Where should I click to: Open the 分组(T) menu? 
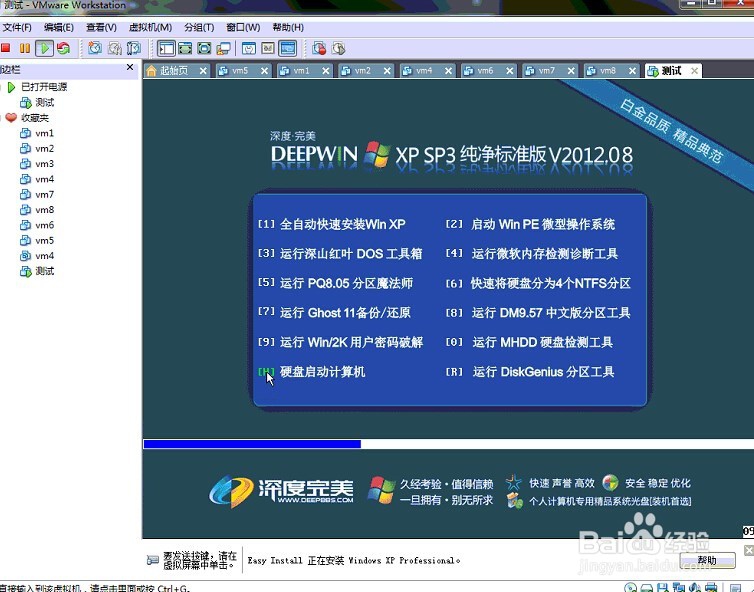[x=199, y=27]
